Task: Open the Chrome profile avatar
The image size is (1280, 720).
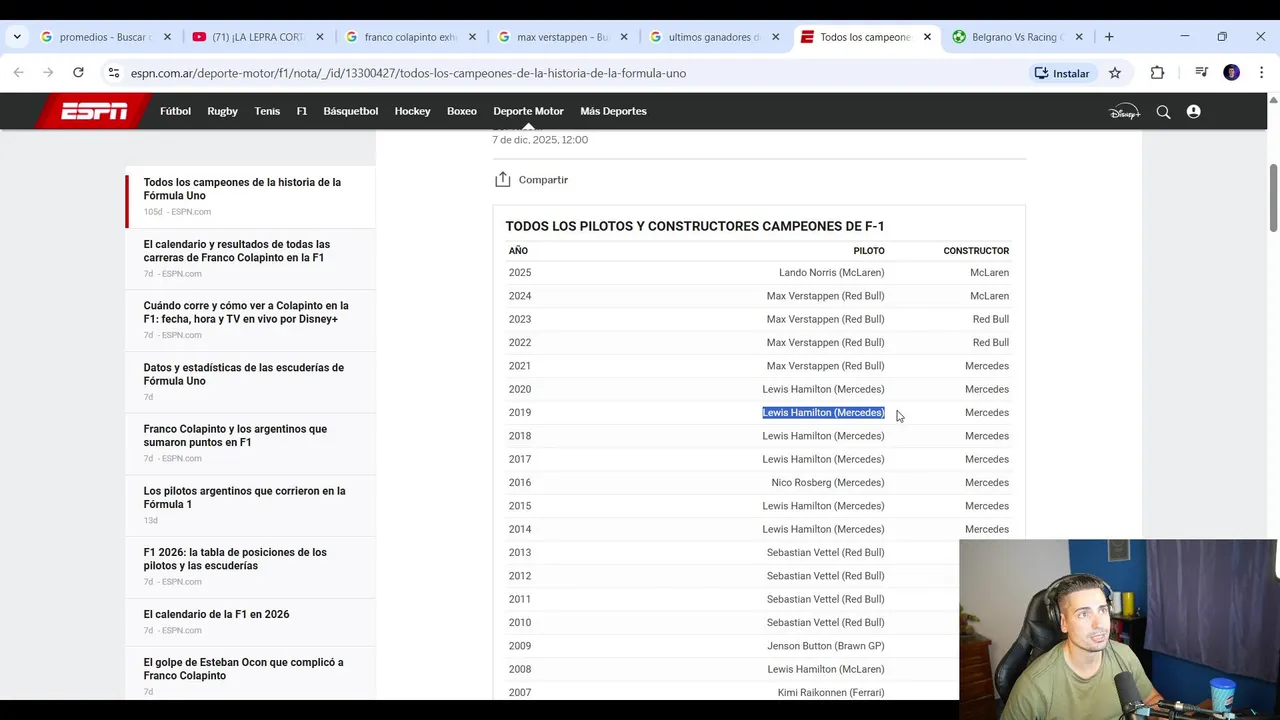Action: pos(1232,73)
